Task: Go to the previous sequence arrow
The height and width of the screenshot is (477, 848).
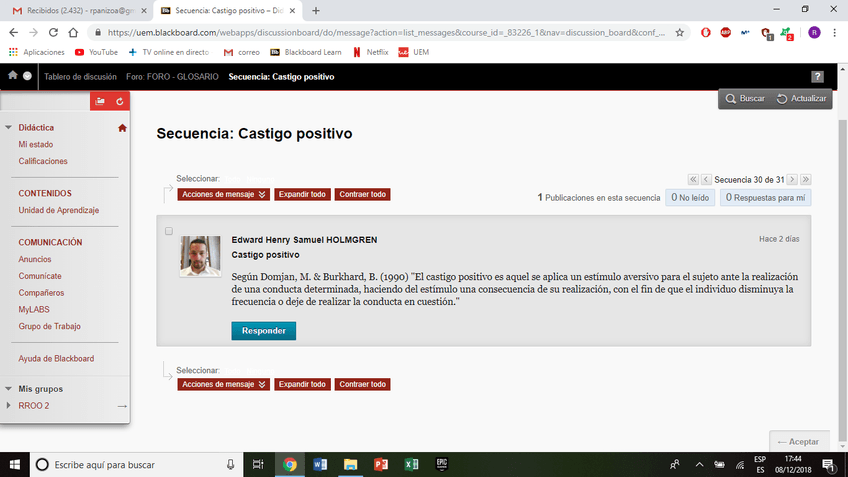Action: pos(706,180)
